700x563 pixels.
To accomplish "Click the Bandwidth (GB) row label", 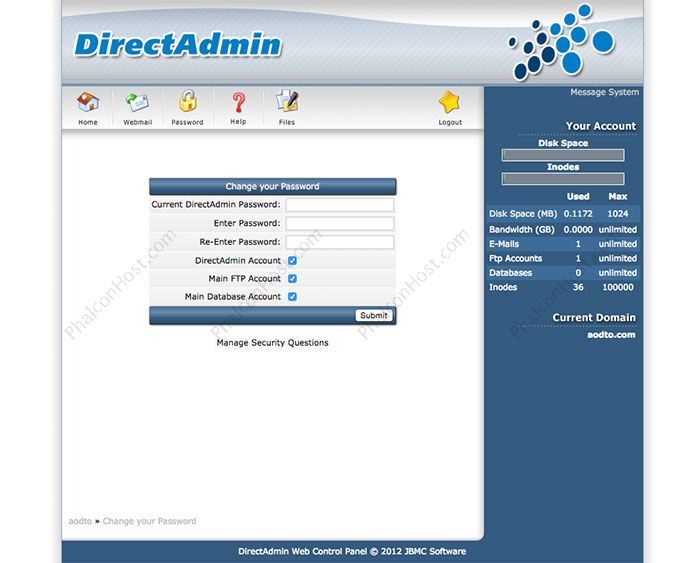I will click(521, 229).
